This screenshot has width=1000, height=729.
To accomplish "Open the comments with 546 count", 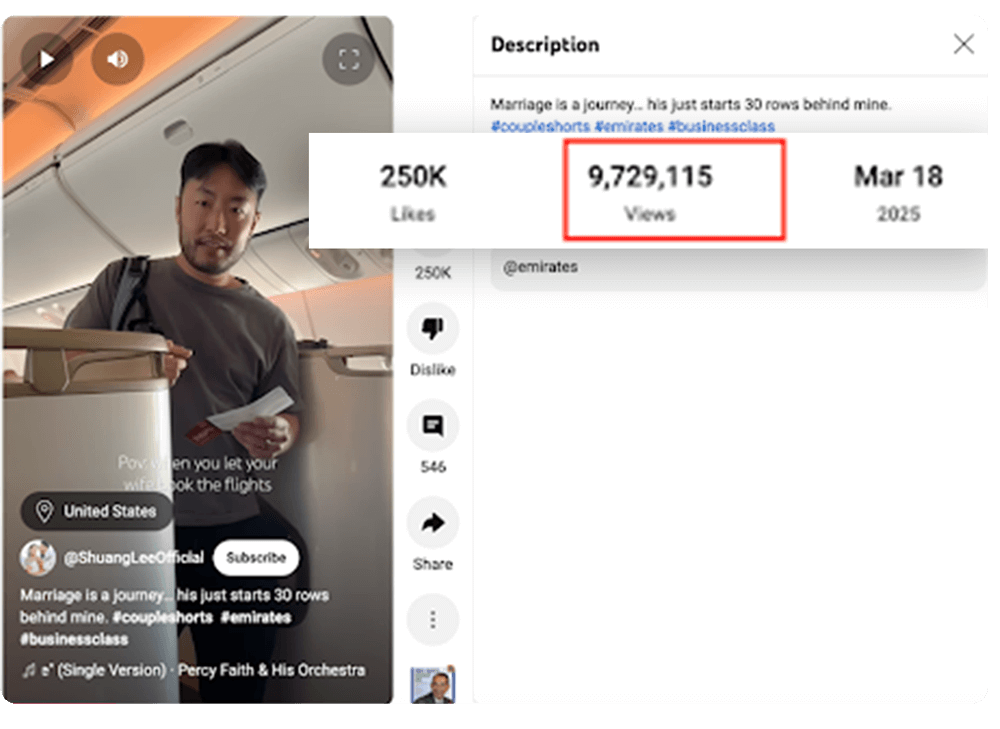I will coord(432,425).
